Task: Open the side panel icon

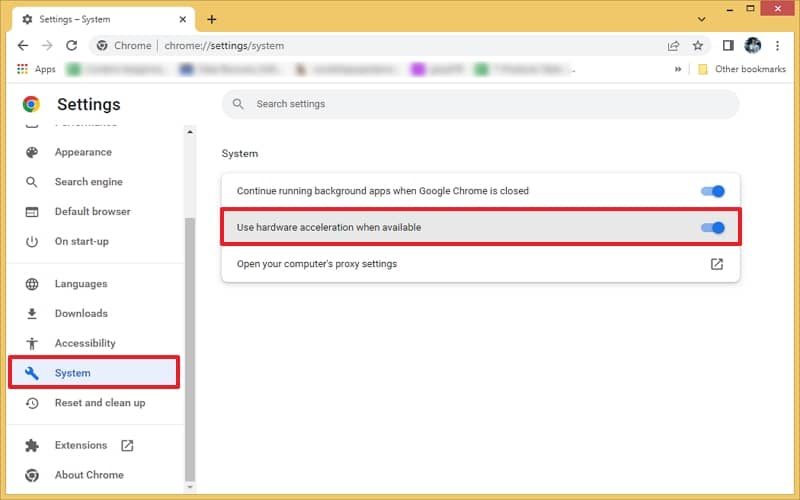Action: (728, 45)
